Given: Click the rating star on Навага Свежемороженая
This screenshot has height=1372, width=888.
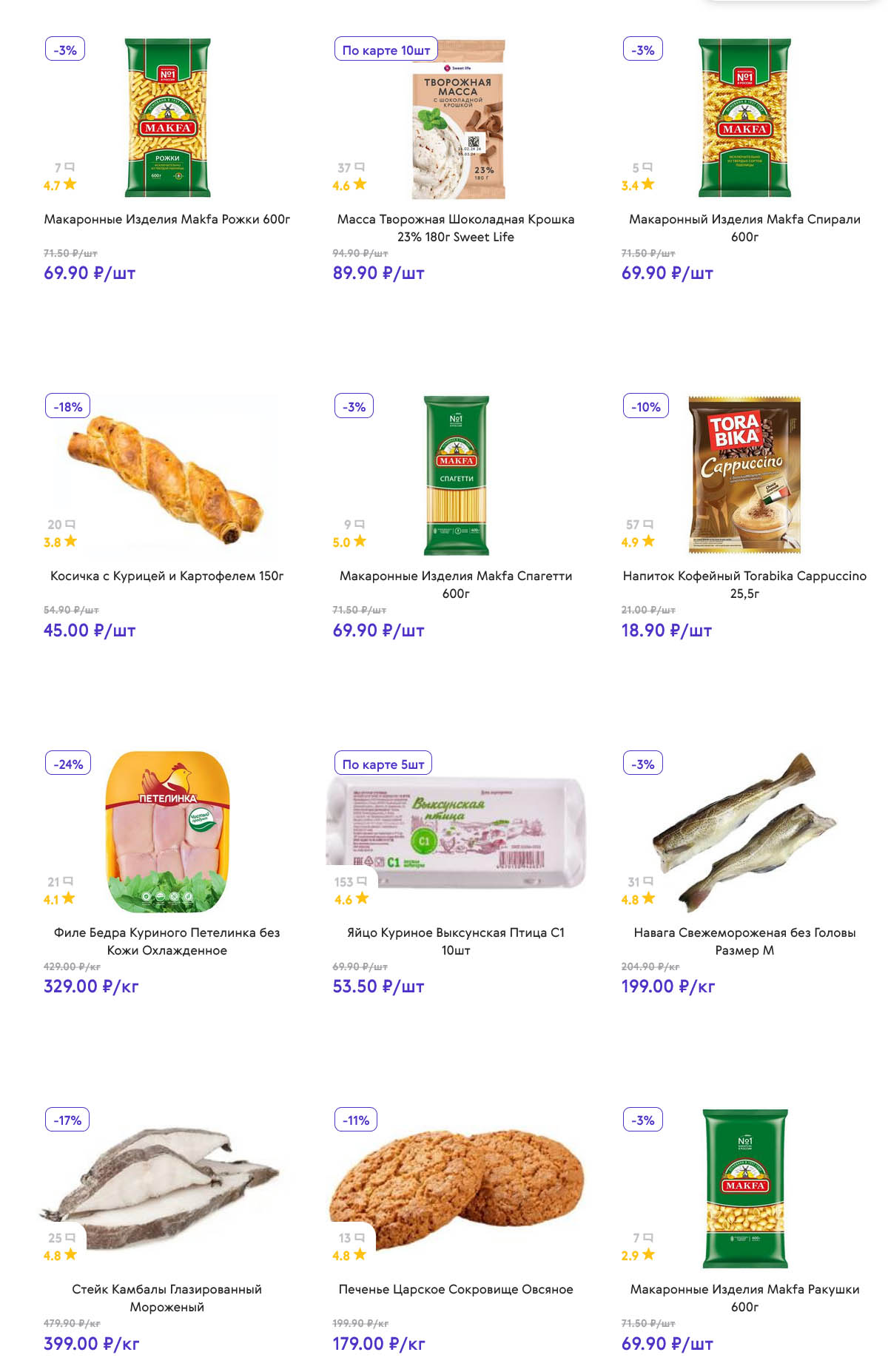Looking at the screenshot, I should tap(649, 898).
